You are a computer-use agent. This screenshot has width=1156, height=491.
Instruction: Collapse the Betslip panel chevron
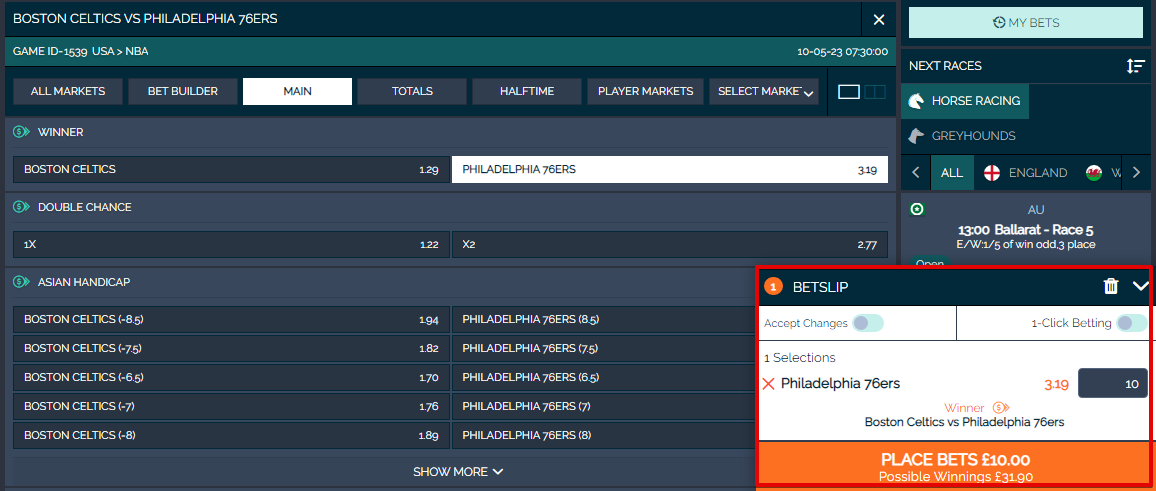tap(1140, 287)
